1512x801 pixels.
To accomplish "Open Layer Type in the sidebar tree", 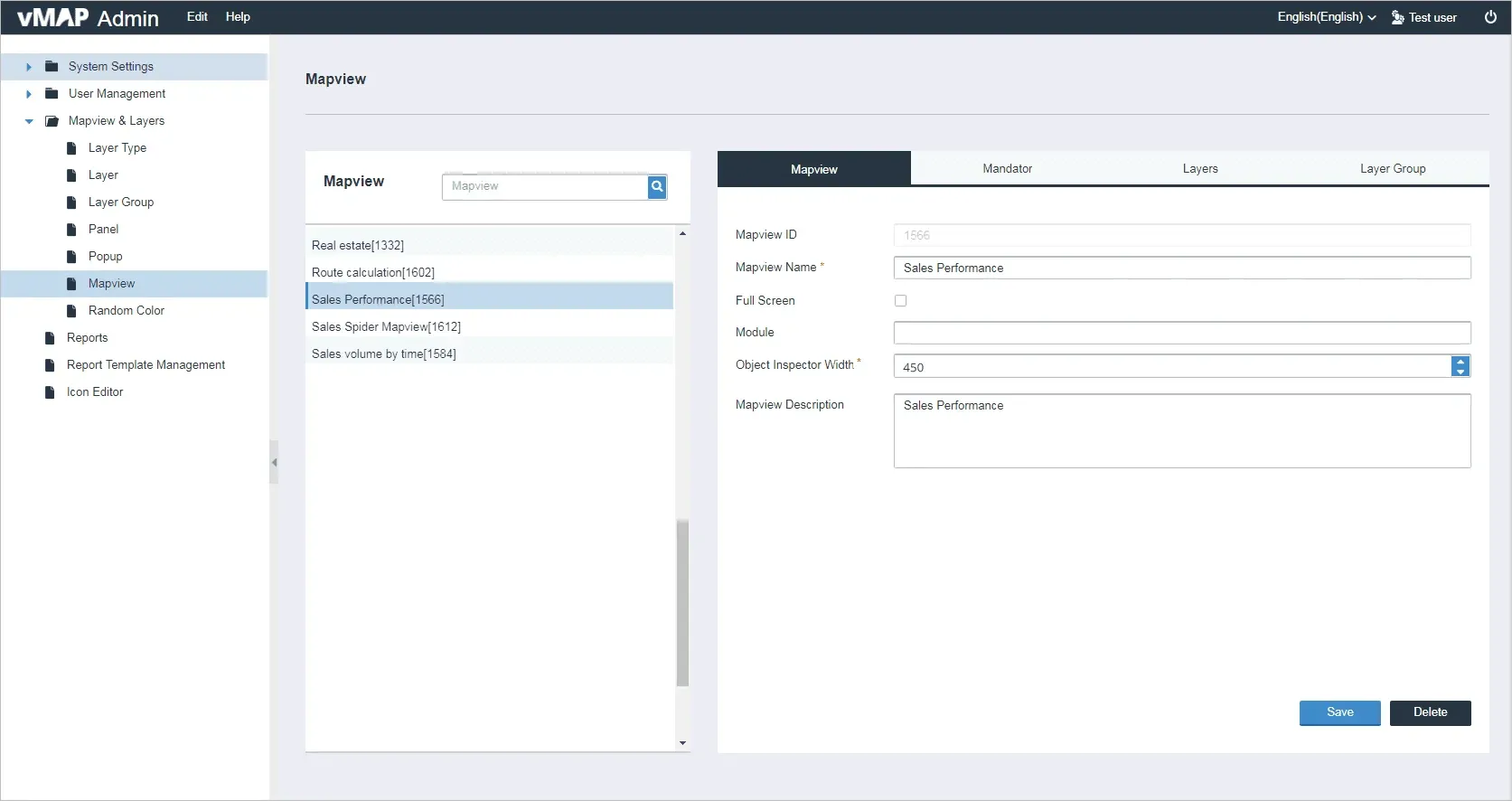I will coord(117,147).
